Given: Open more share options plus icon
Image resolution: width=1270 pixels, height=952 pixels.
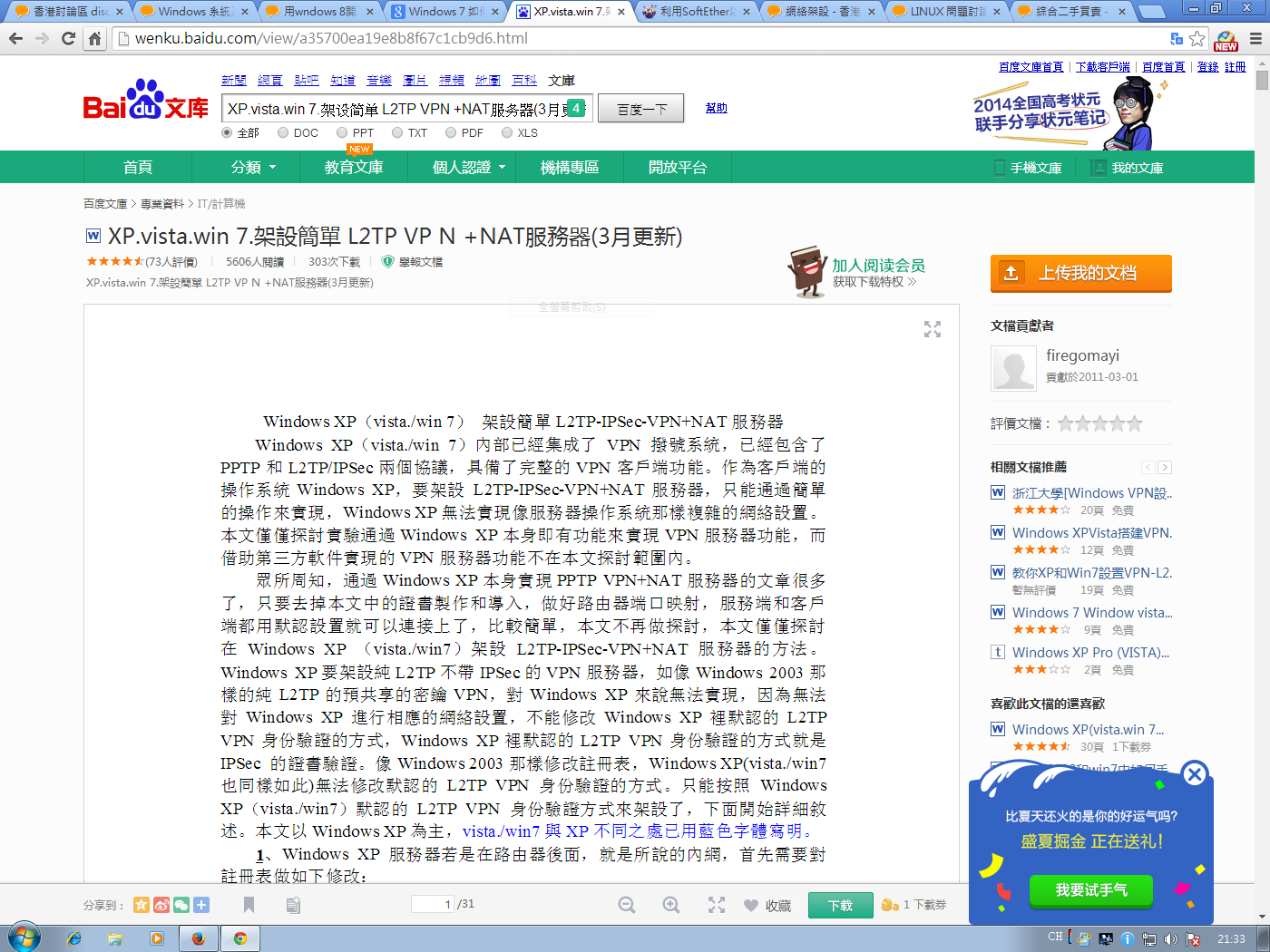Looking at the screenshot, I should tap(201, 905).
